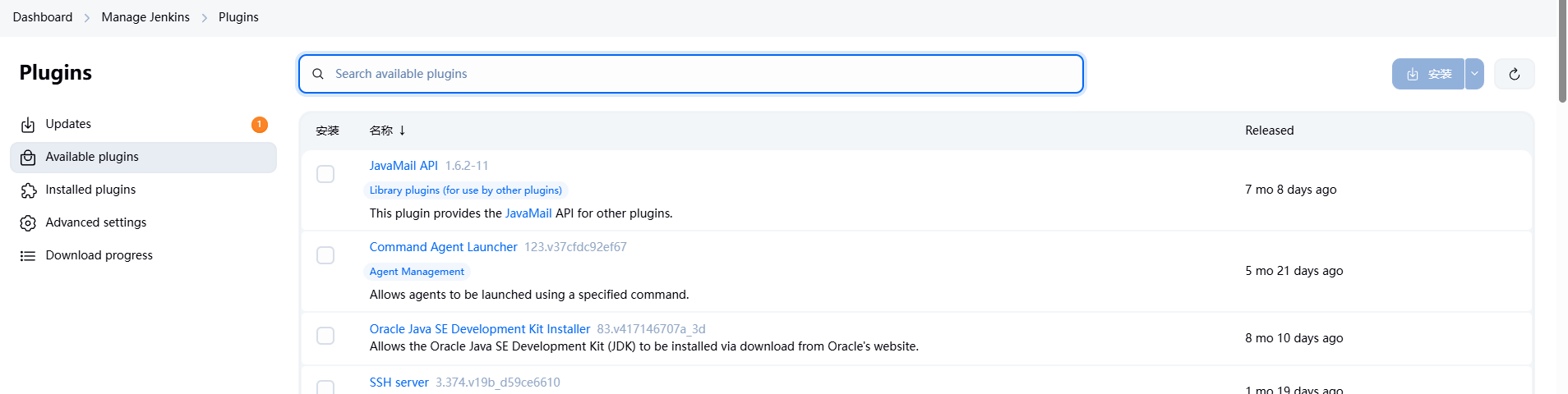Screen dimensions: 1568x394
Task: Click version text 1.6.2-11
Action: pyautogui.click(x=467, y=166)
